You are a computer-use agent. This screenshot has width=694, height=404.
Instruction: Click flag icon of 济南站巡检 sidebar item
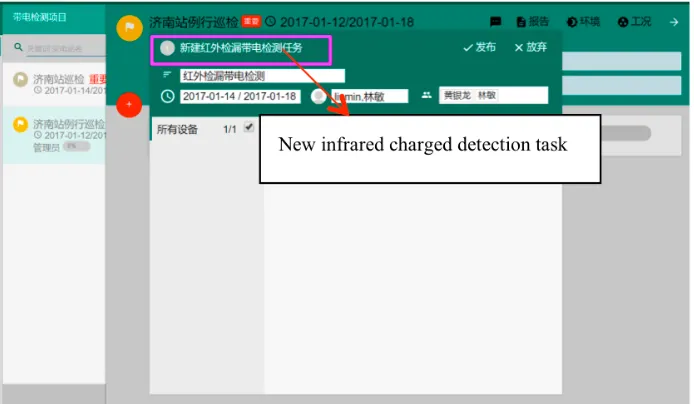click(20, 80)
